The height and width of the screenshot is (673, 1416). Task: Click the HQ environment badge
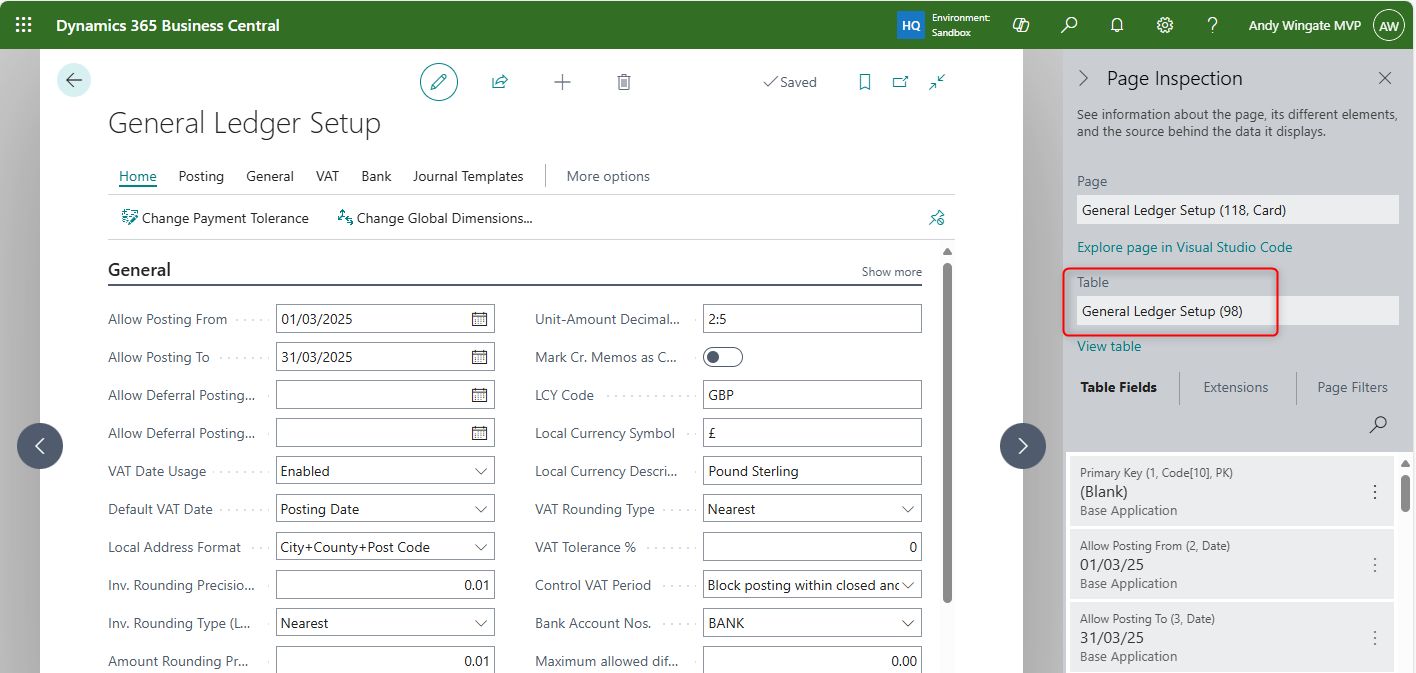911,26
